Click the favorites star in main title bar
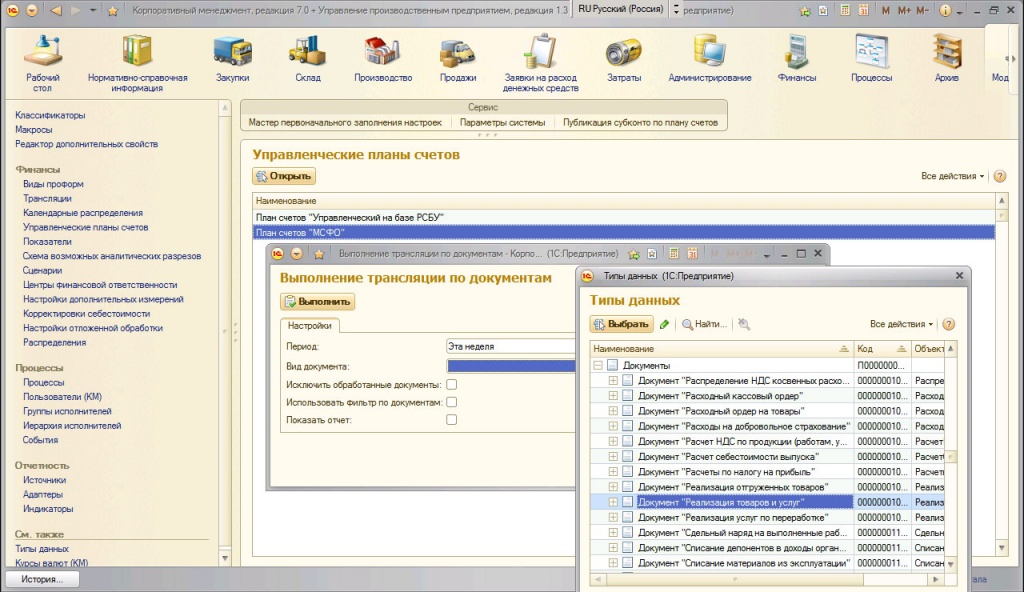This screenshot has height=592, width=1024. [x=112, y=10]
